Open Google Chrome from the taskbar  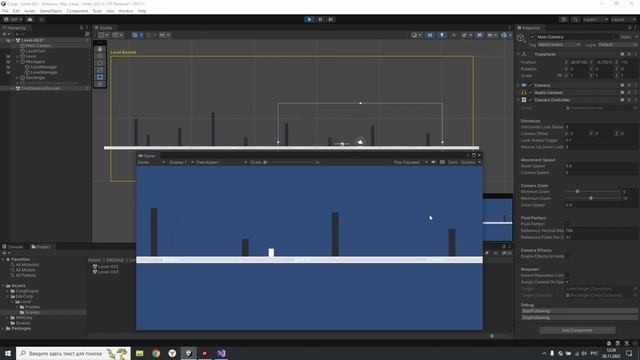pyautogui.click(x=156, y=353)
